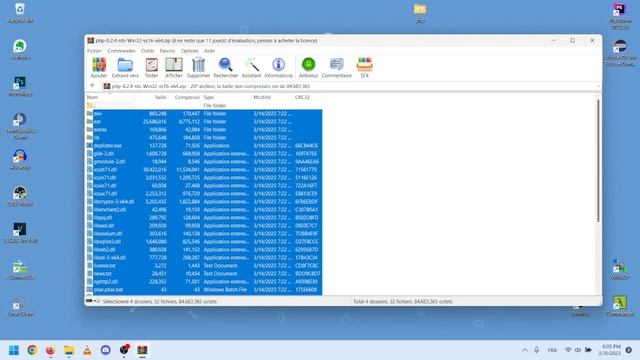Click the Supprimer trash can icon

(x=198, y=67)
